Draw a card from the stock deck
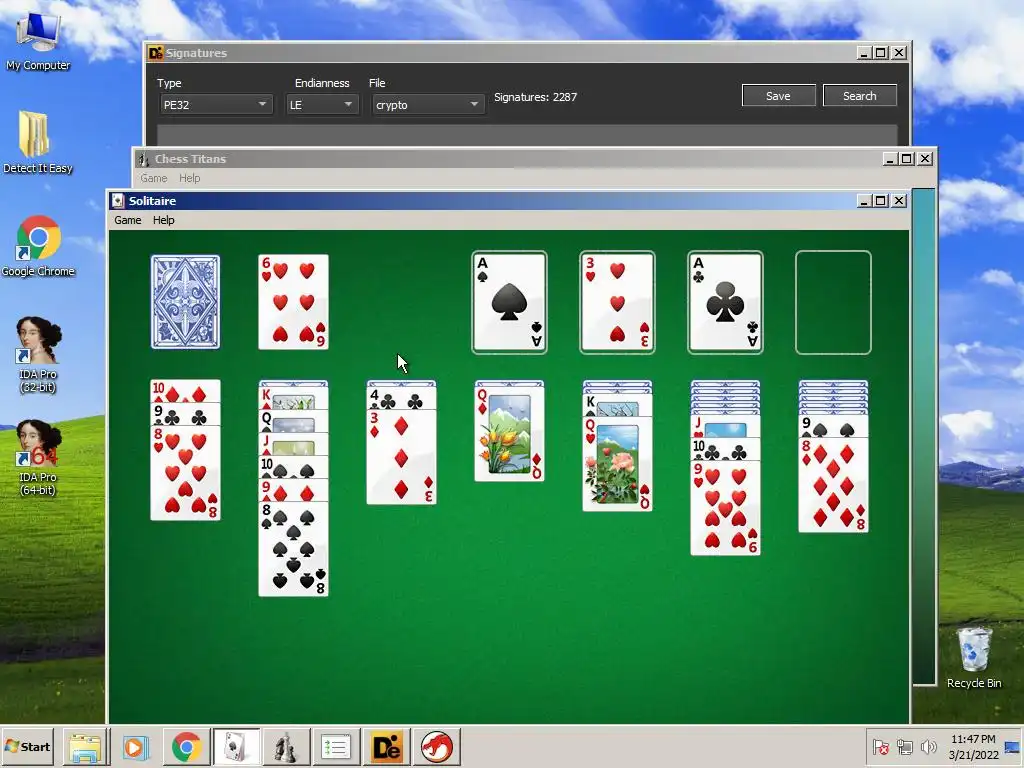This screenshot has width=1024, height=768. pos(185,302)
